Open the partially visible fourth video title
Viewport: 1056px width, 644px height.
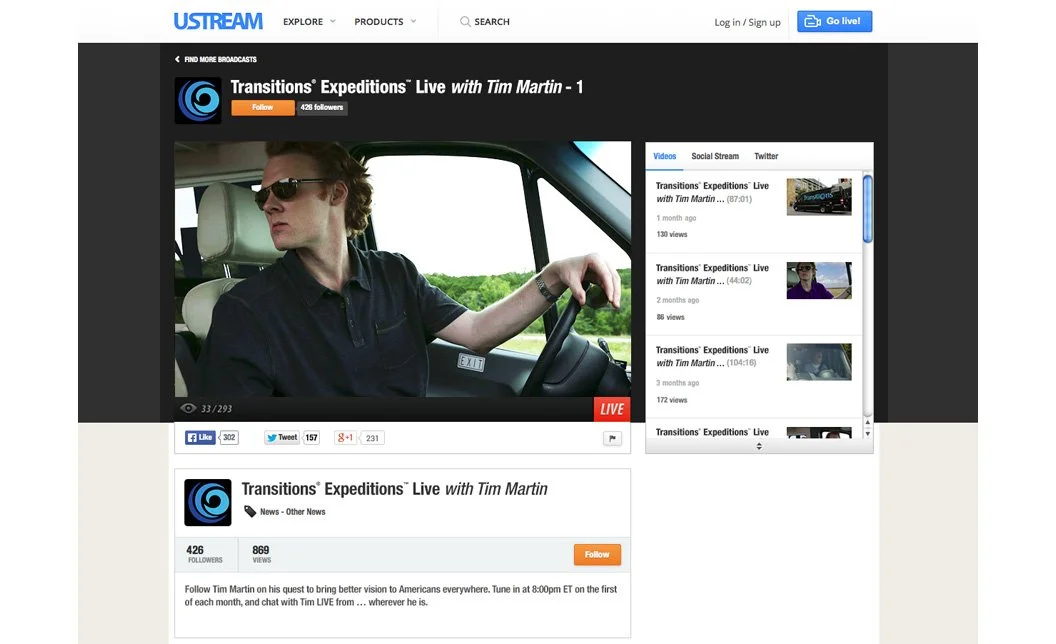click(x=713, y=432)
